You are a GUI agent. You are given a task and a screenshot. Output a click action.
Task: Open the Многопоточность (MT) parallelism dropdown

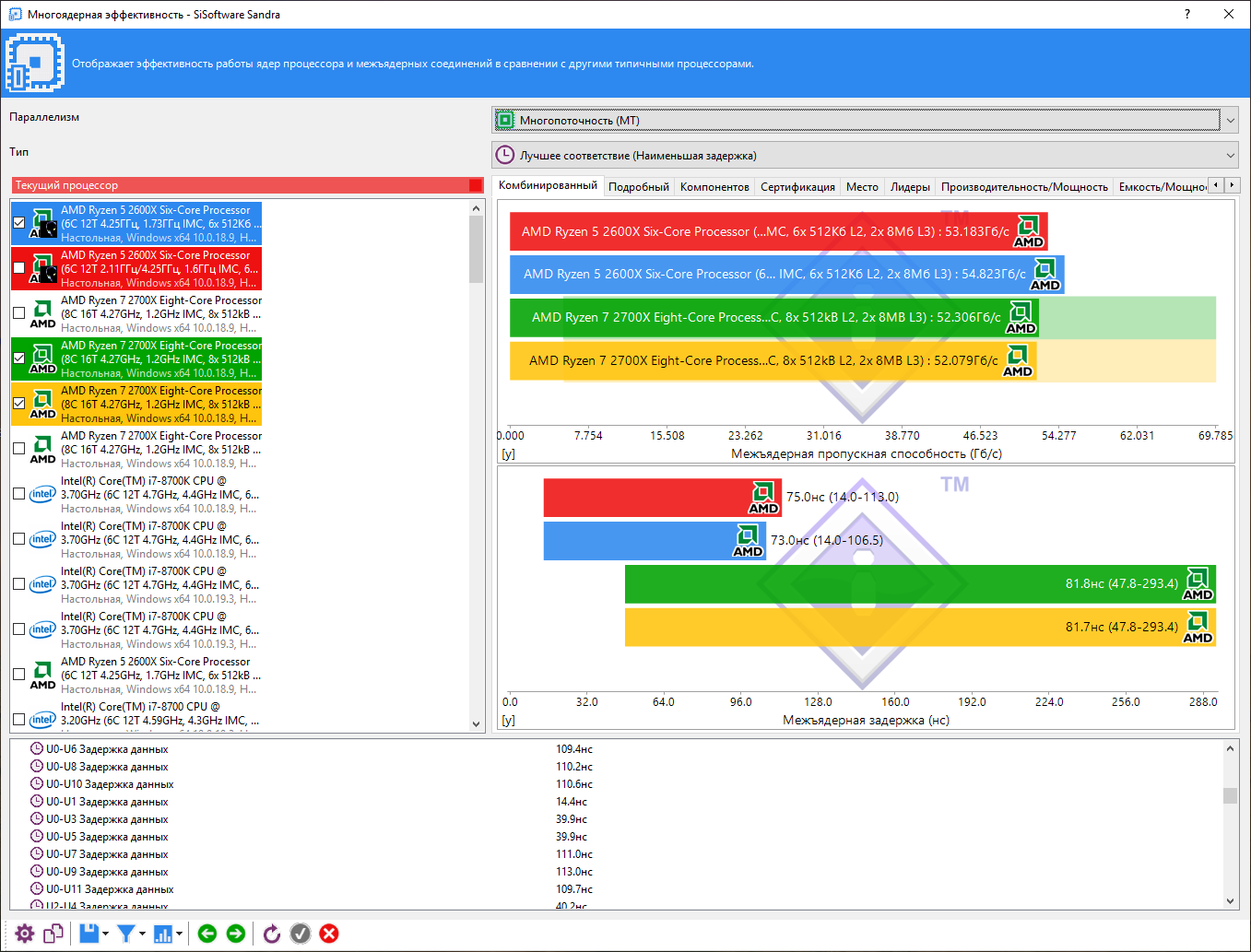click(x=865, y=120)
